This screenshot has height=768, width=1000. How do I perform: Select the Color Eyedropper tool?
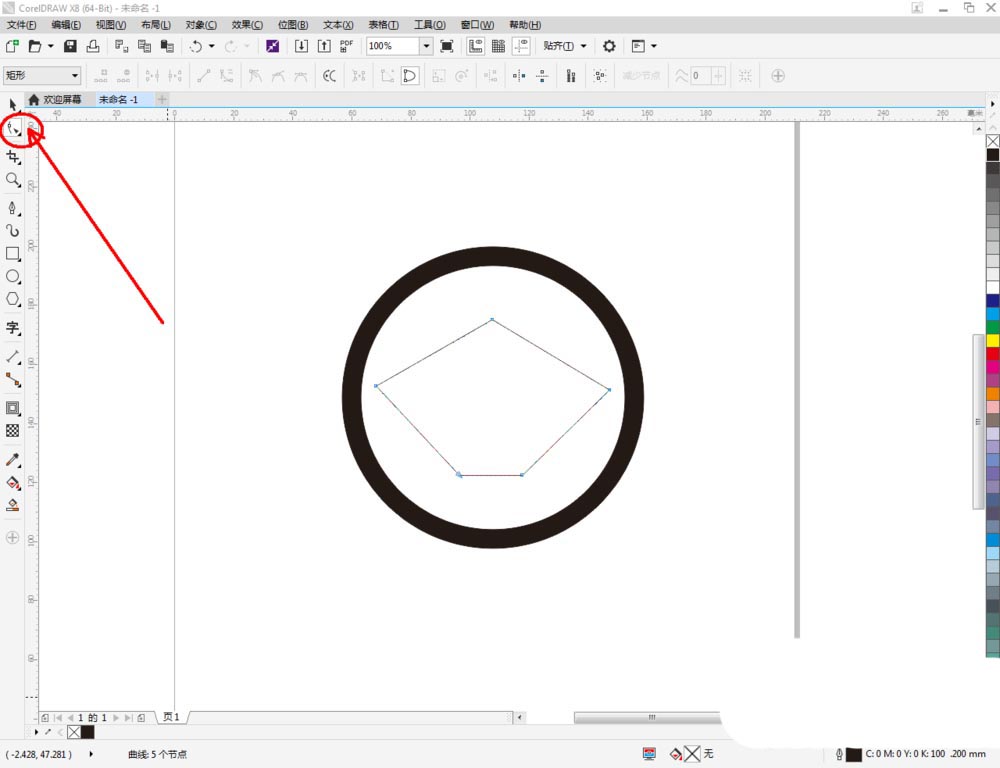pyautogui.click(x=13, y=459)
